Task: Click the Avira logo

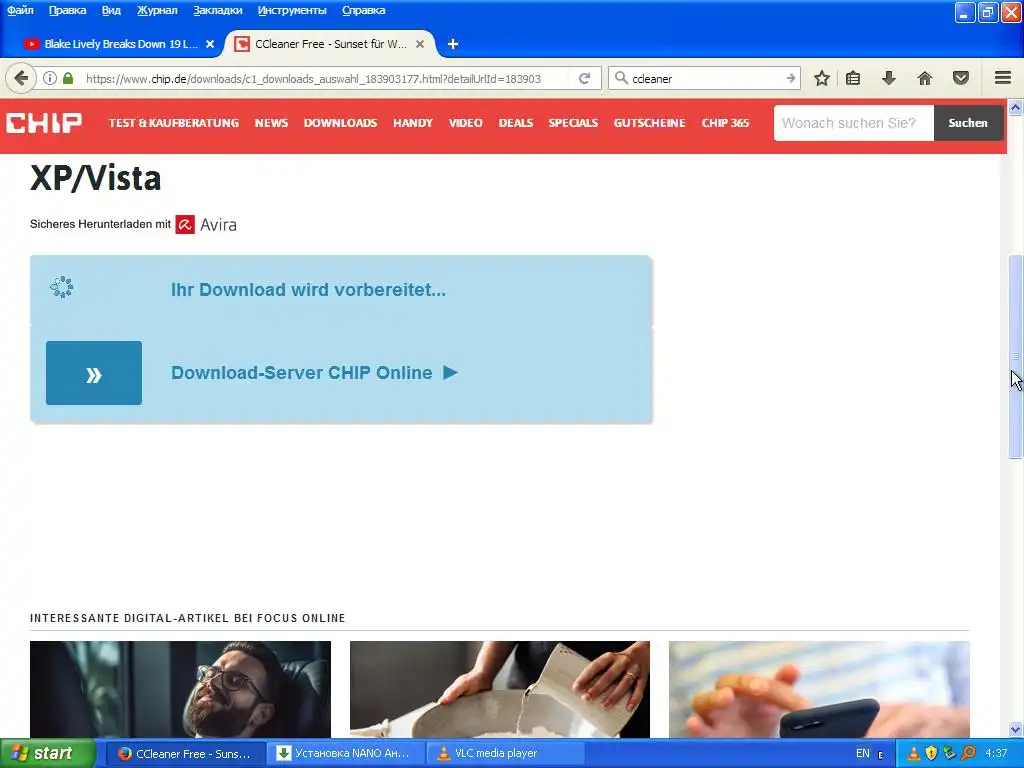Action: tap(206, 225)
